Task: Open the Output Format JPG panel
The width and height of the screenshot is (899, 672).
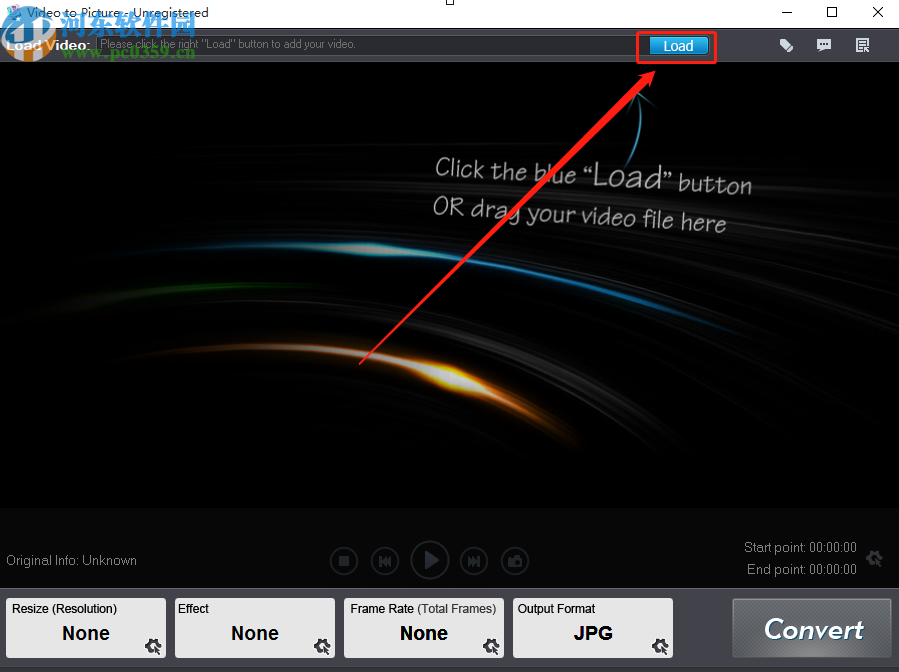Action: coord(593,628)
